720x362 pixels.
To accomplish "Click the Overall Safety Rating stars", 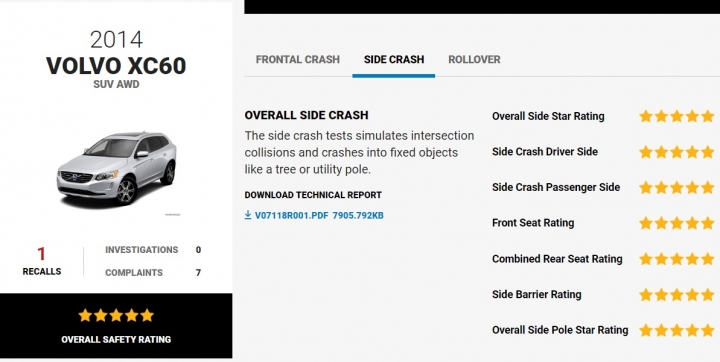I will click(116, 315).
